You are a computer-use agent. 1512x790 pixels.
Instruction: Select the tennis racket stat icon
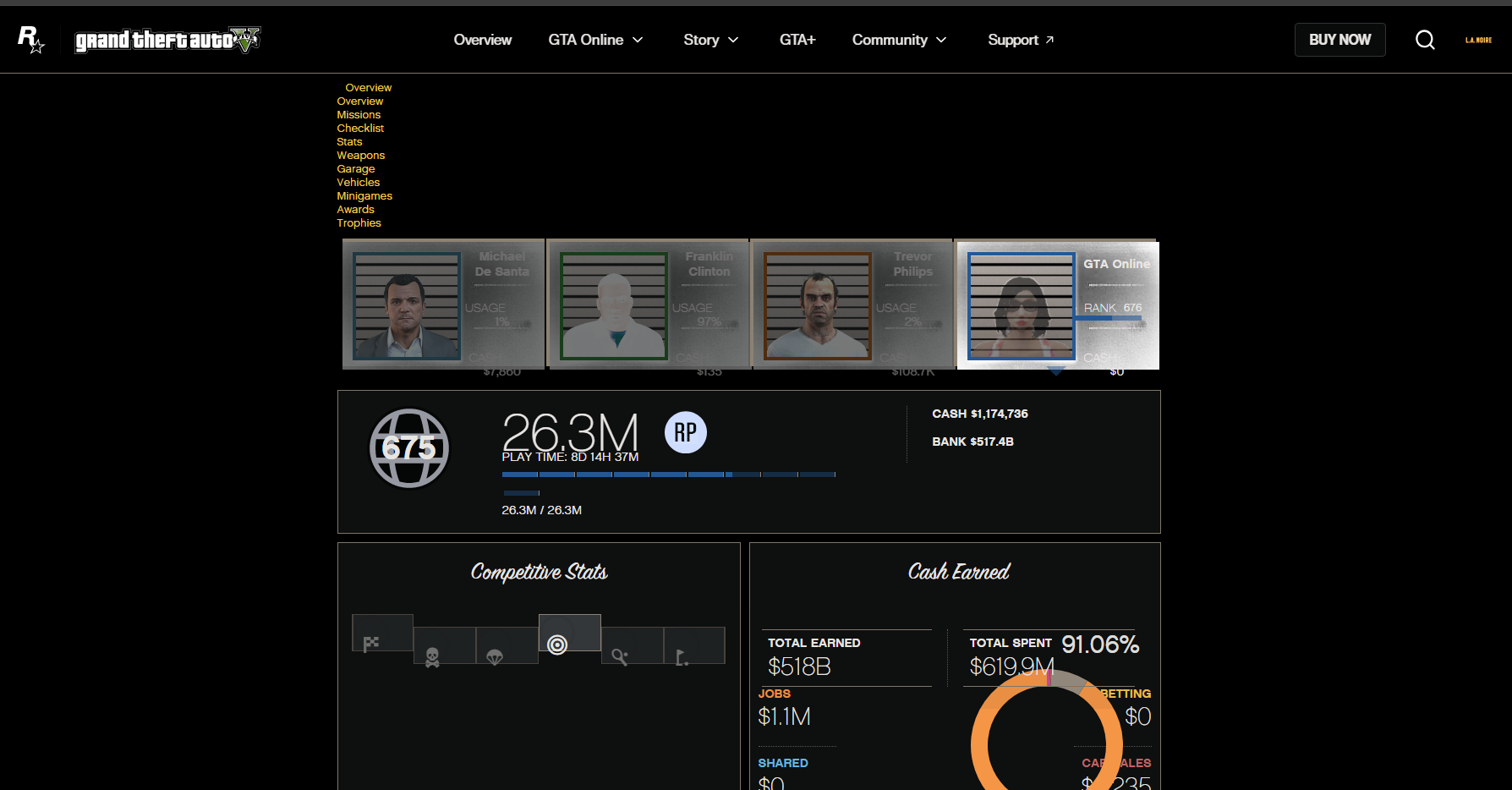[620, 656]
